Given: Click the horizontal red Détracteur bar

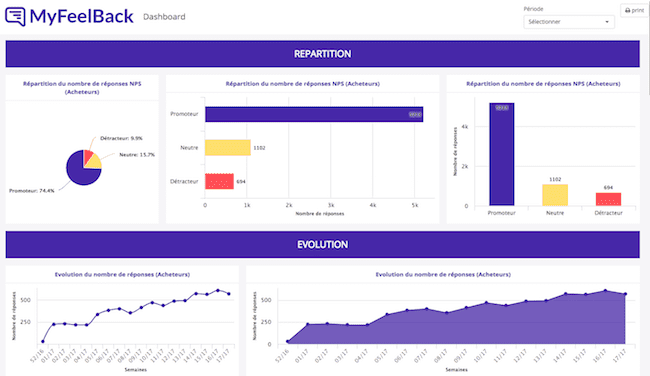Looking at the screenshot, I should [x=219, y=181].
